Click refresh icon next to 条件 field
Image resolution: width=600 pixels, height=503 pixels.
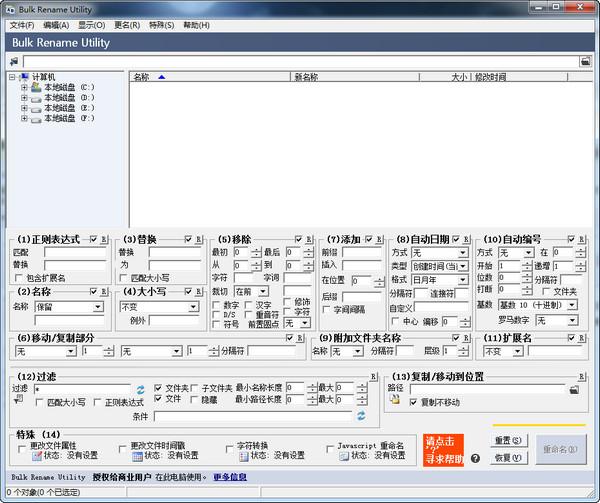[361, 416]
